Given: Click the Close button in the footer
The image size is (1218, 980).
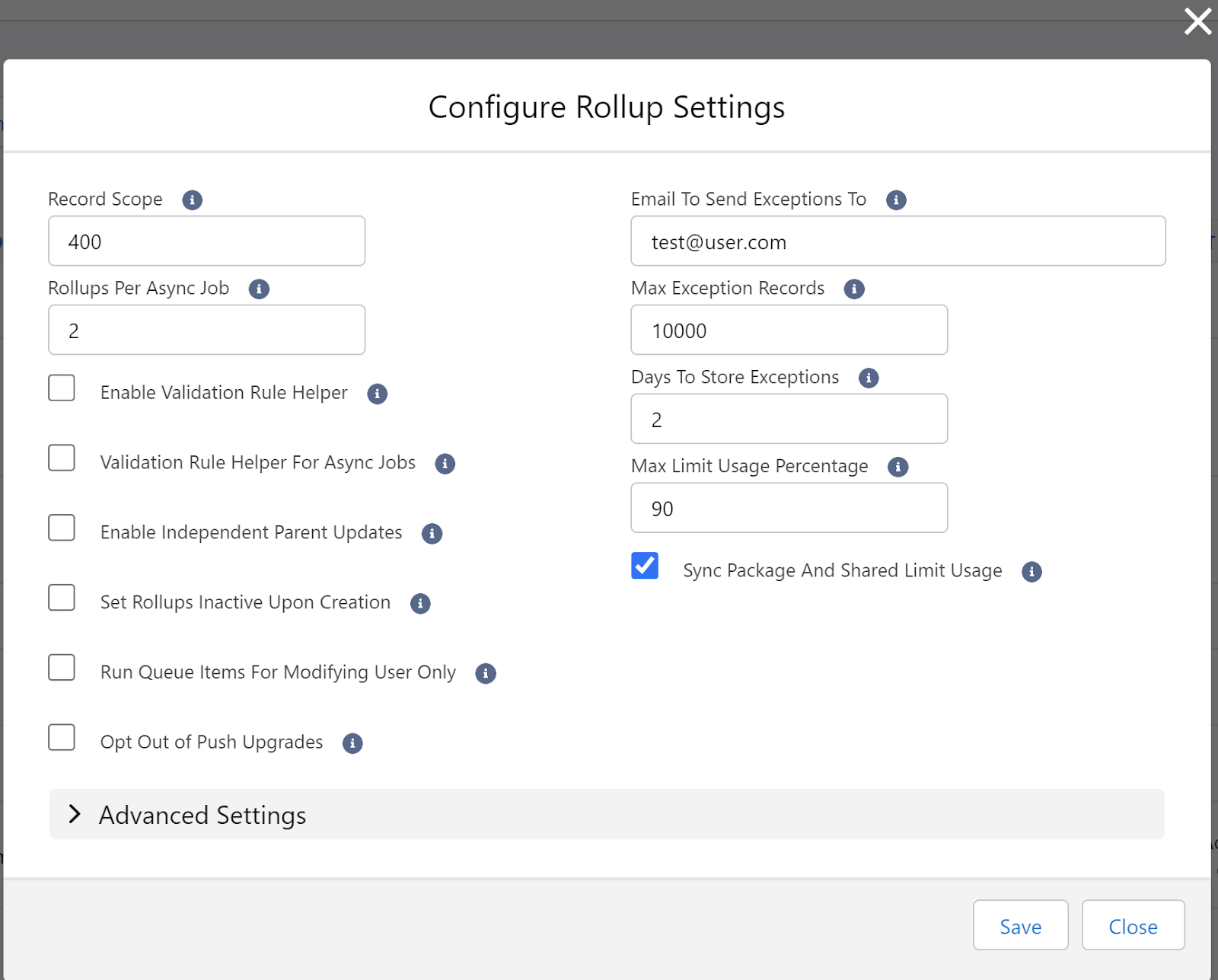Looking at the screenshot, I should pyautogui.click(x=1133, y=926).
